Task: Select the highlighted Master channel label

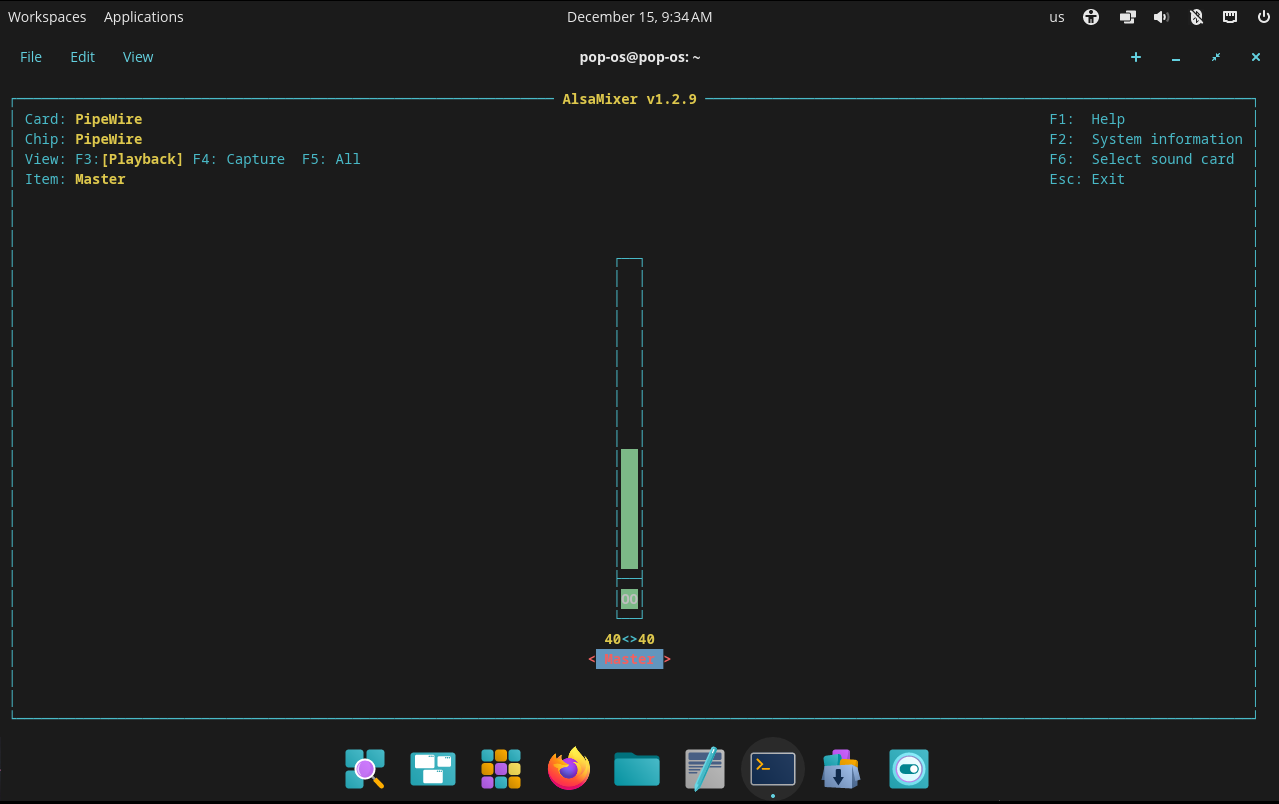Action: 629,659
